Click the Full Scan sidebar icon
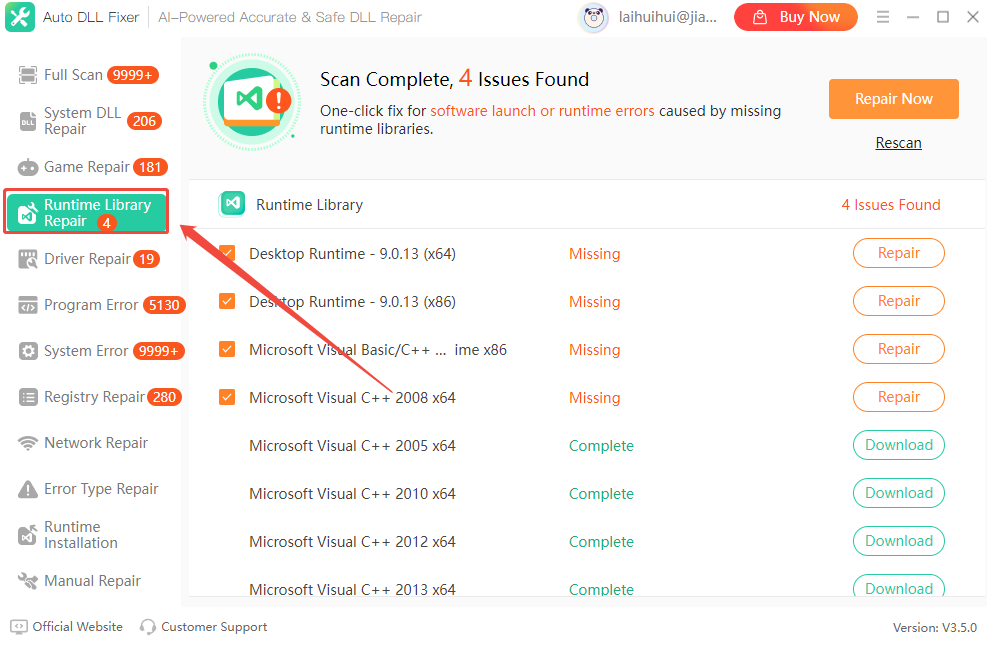This screenshot has height=645, width=987. (x=28, y=75)
